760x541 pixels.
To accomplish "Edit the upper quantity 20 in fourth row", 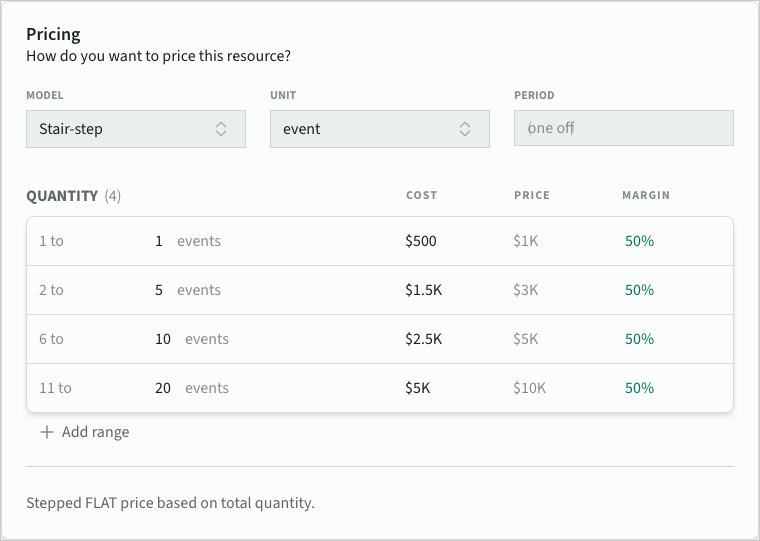I will click(x=163, y=388).
